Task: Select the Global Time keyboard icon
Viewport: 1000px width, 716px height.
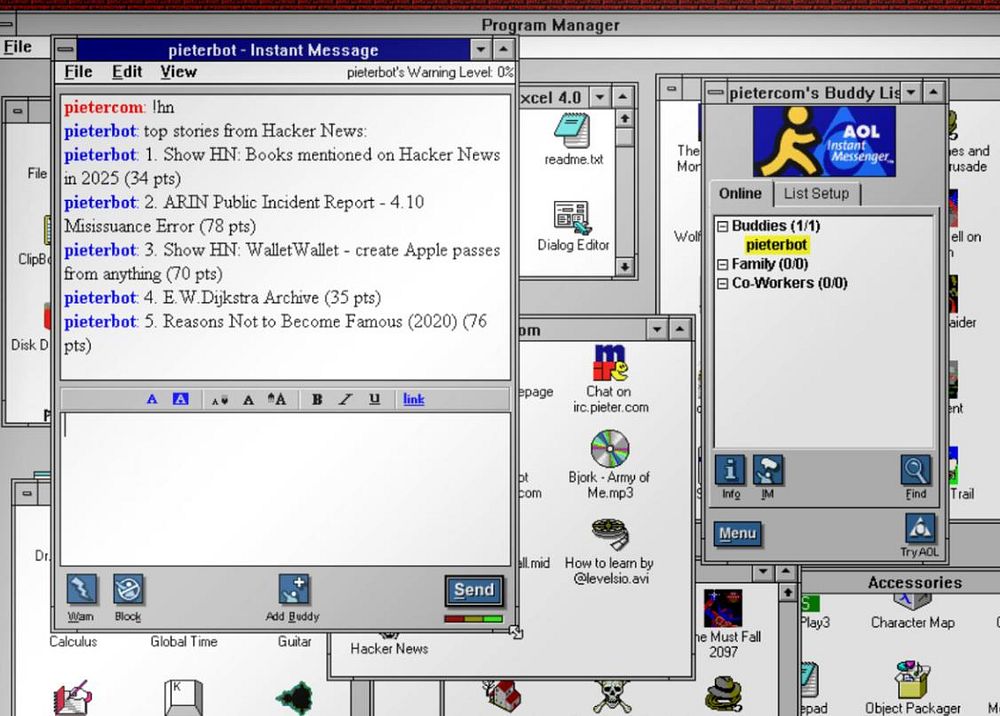Action: pyautogui.click(x=184, y=698)
